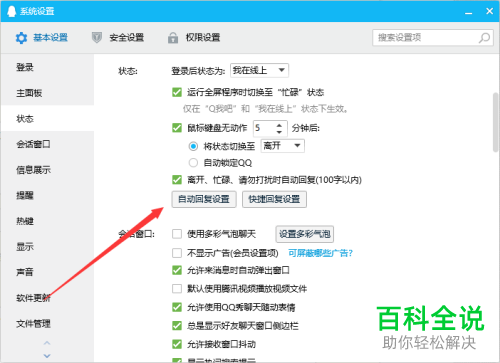Select the 将状态切换至 radio button
Screen dimensions: 500x363
coord(193,146)
